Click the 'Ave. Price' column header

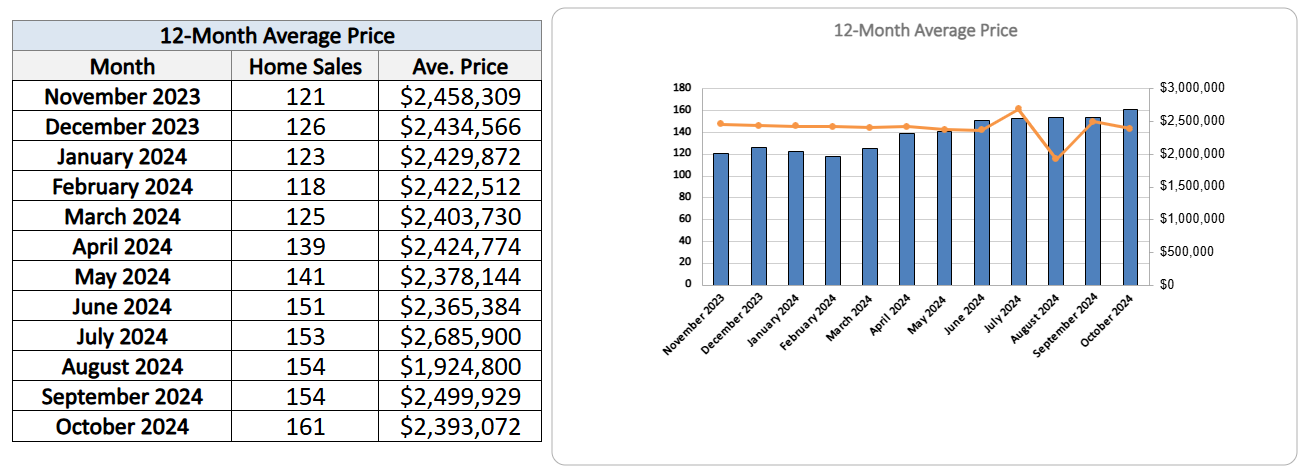(460, 66)
